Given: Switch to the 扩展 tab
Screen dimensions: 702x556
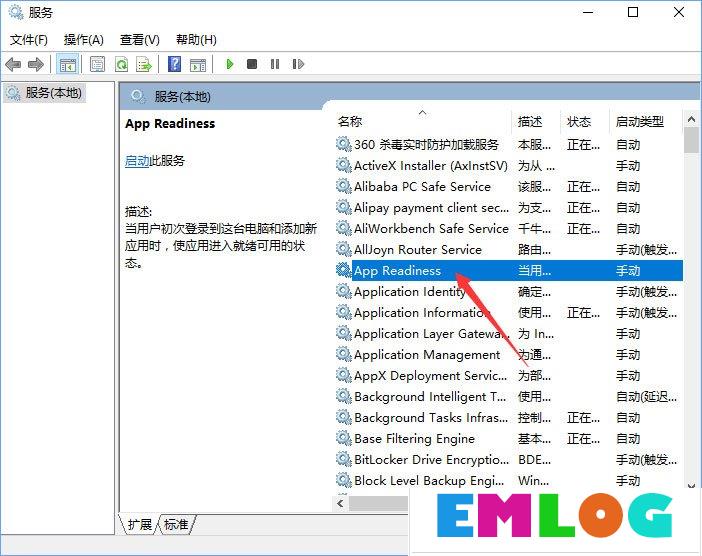Looking at the screenshot, I should click(x=140, y=524).
